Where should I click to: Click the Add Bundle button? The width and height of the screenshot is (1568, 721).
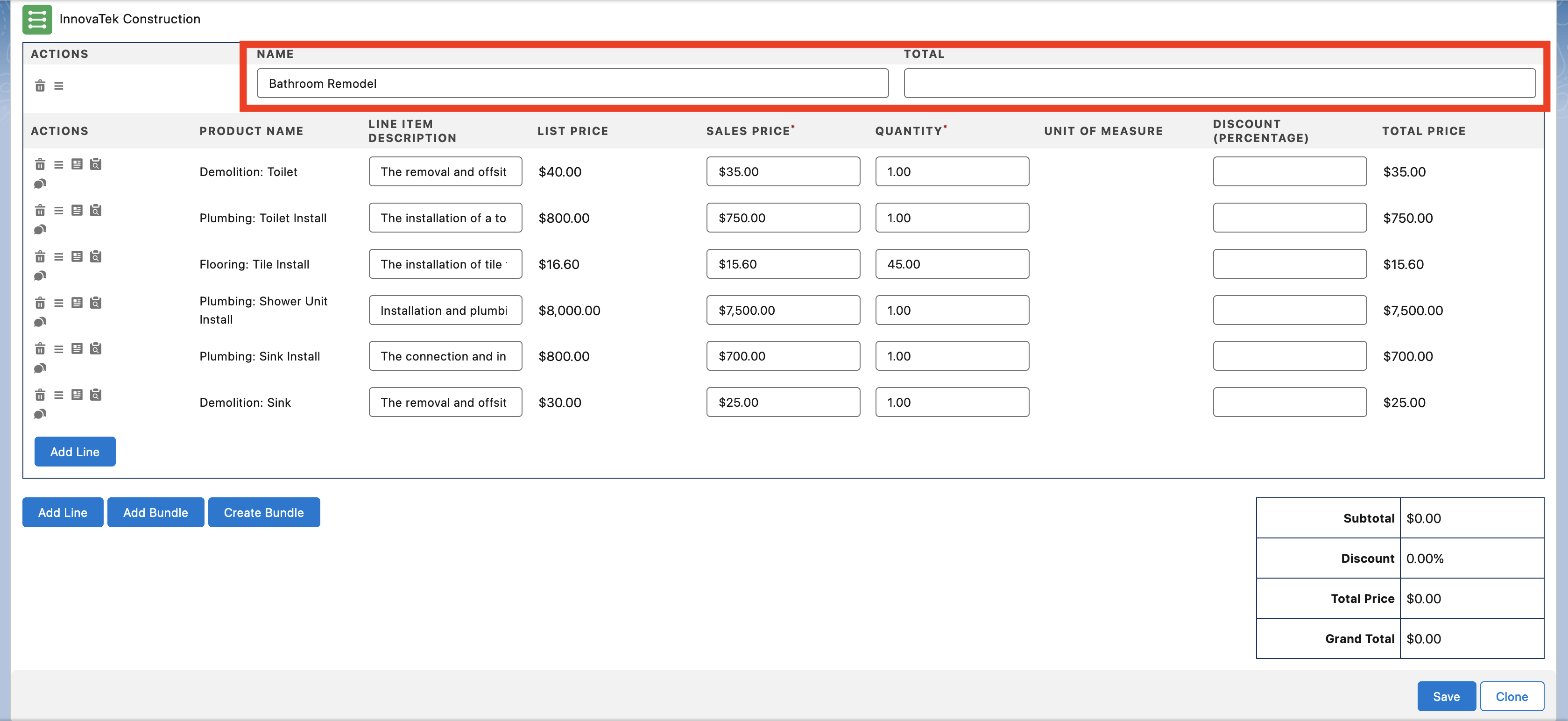pyautogui.click(x=155, y=512)
